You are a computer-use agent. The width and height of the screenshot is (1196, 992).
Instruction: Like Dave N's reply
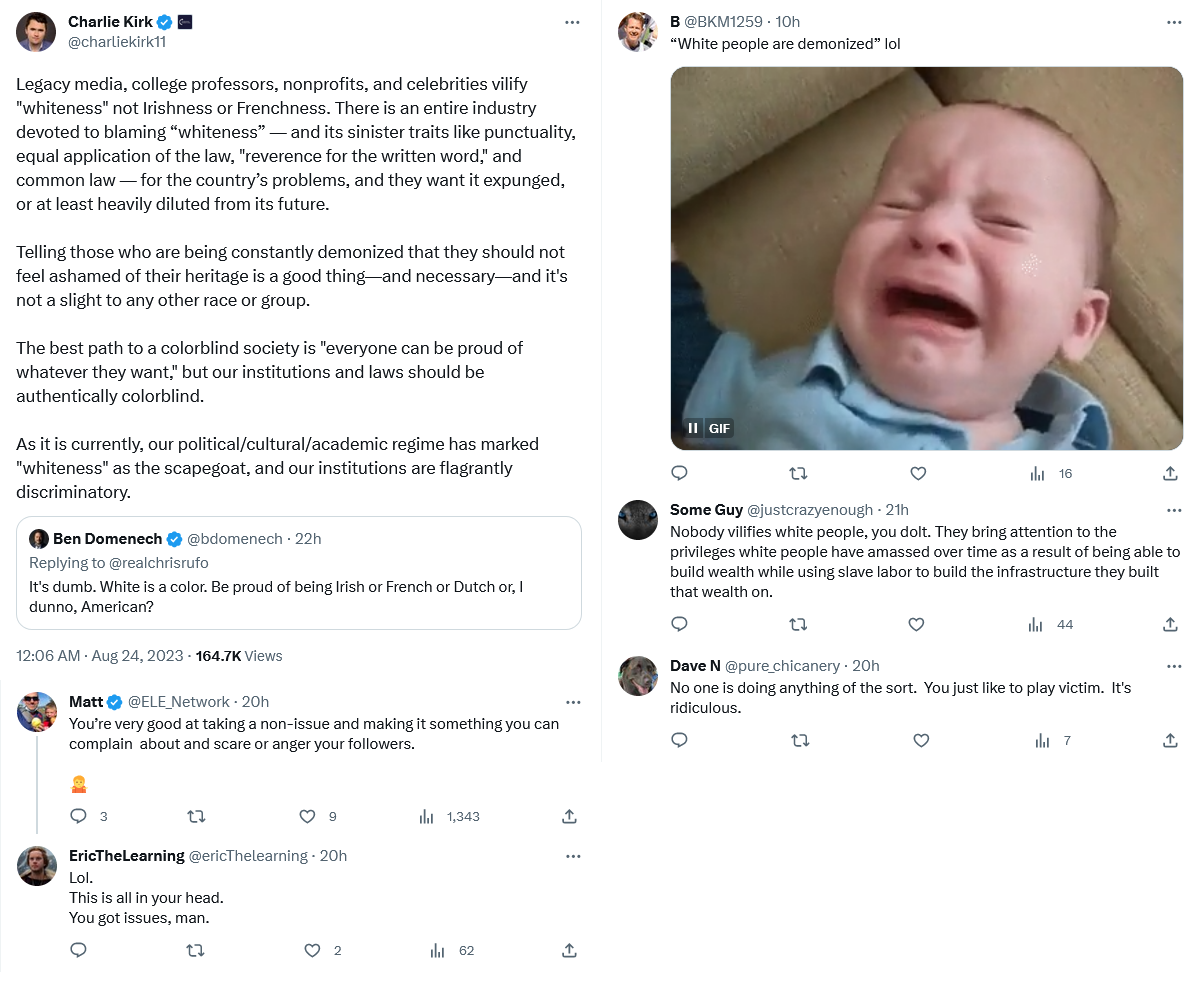click(x=921, y=741)
